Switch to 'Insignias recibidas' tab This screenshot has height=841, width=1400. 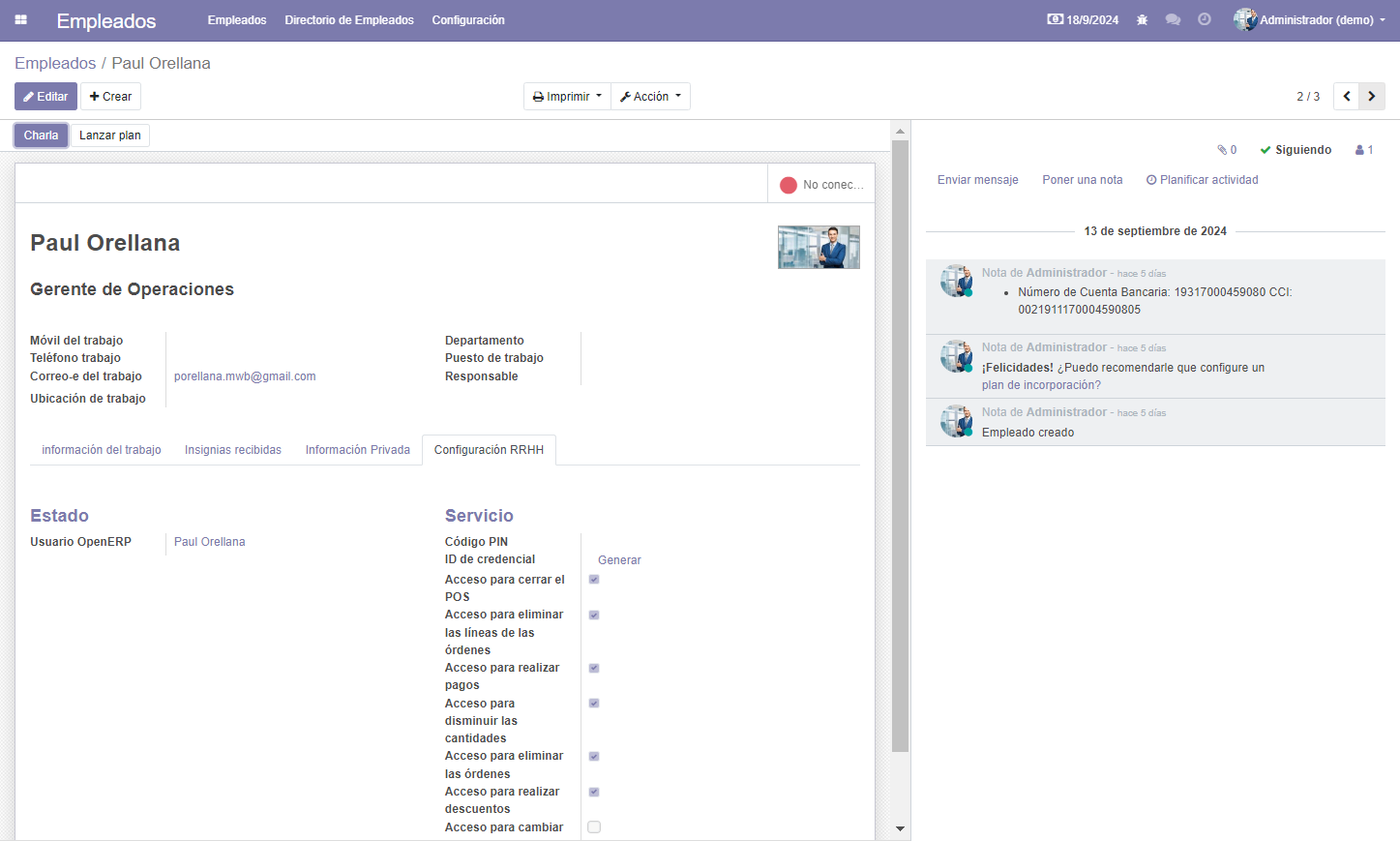[233, 450]
